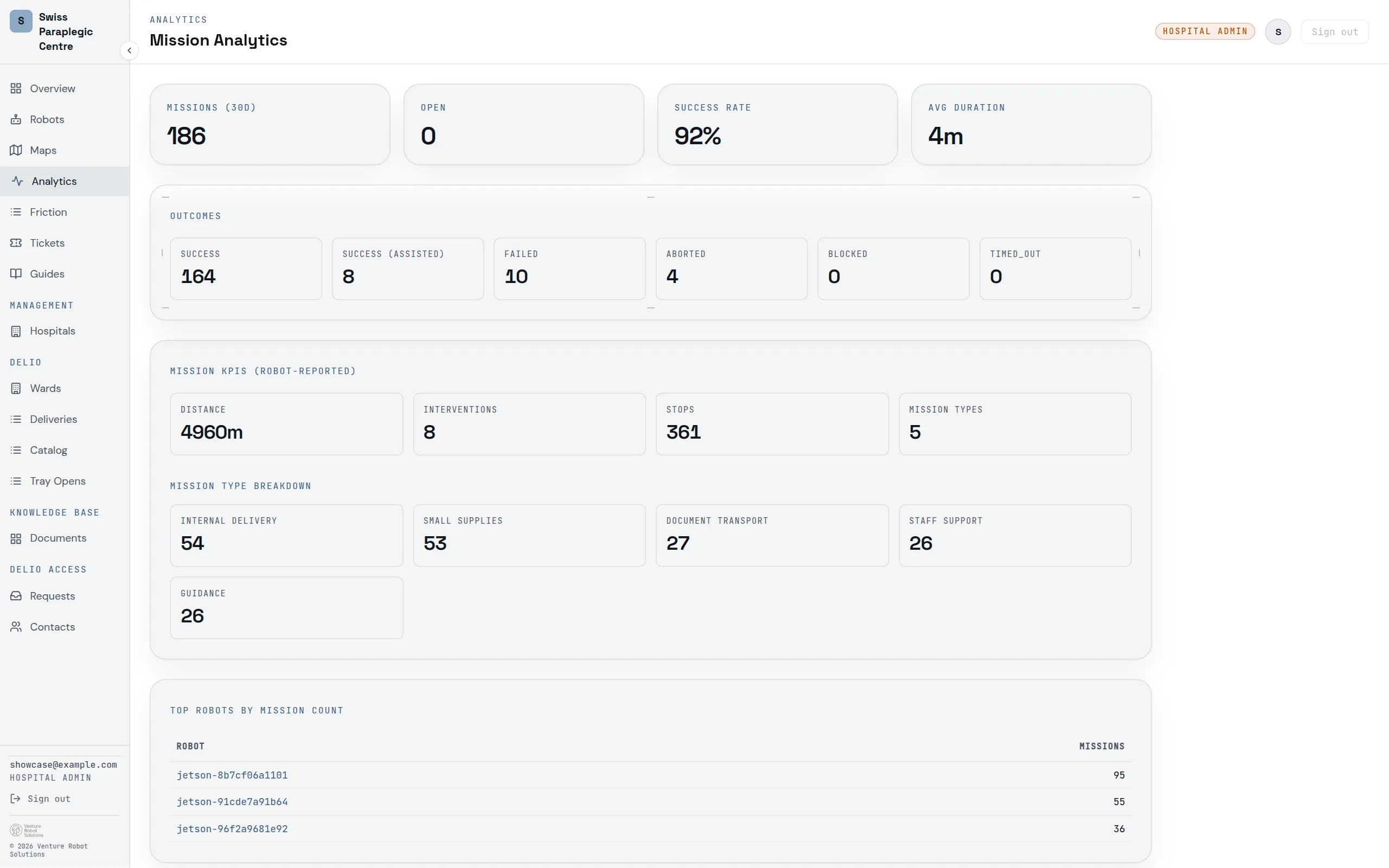The height and width of the screenshot is (868, 1389).
Task: Click the Sign out button in header
Action: click(1334, 32)
